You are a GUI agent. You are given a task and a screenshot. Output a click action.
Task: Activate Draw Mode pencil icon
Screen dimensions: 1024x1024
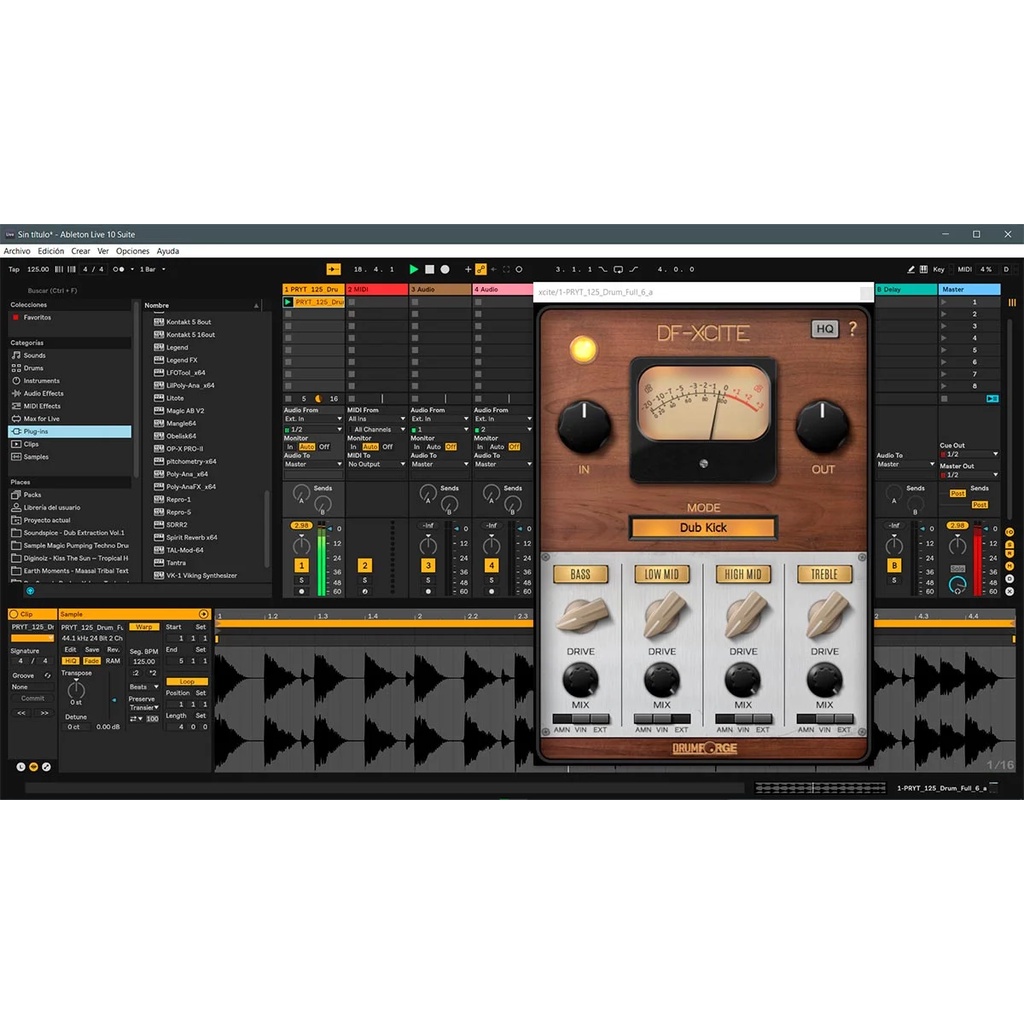click(910, 269)
